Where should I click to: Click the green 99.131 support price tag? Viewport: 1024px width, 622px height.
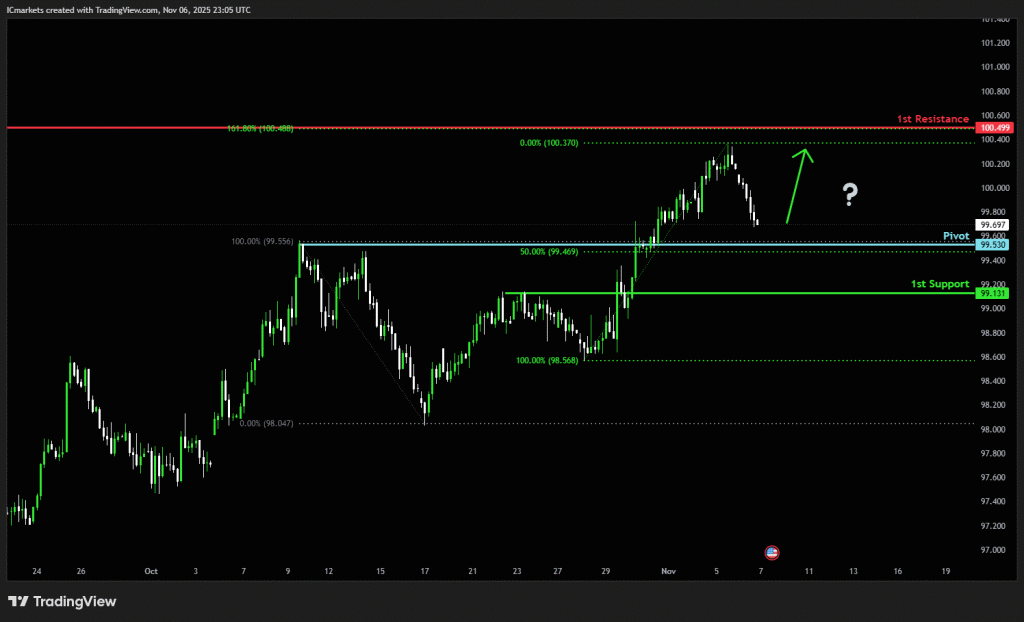pyautogui.click(x=993, y=293)
